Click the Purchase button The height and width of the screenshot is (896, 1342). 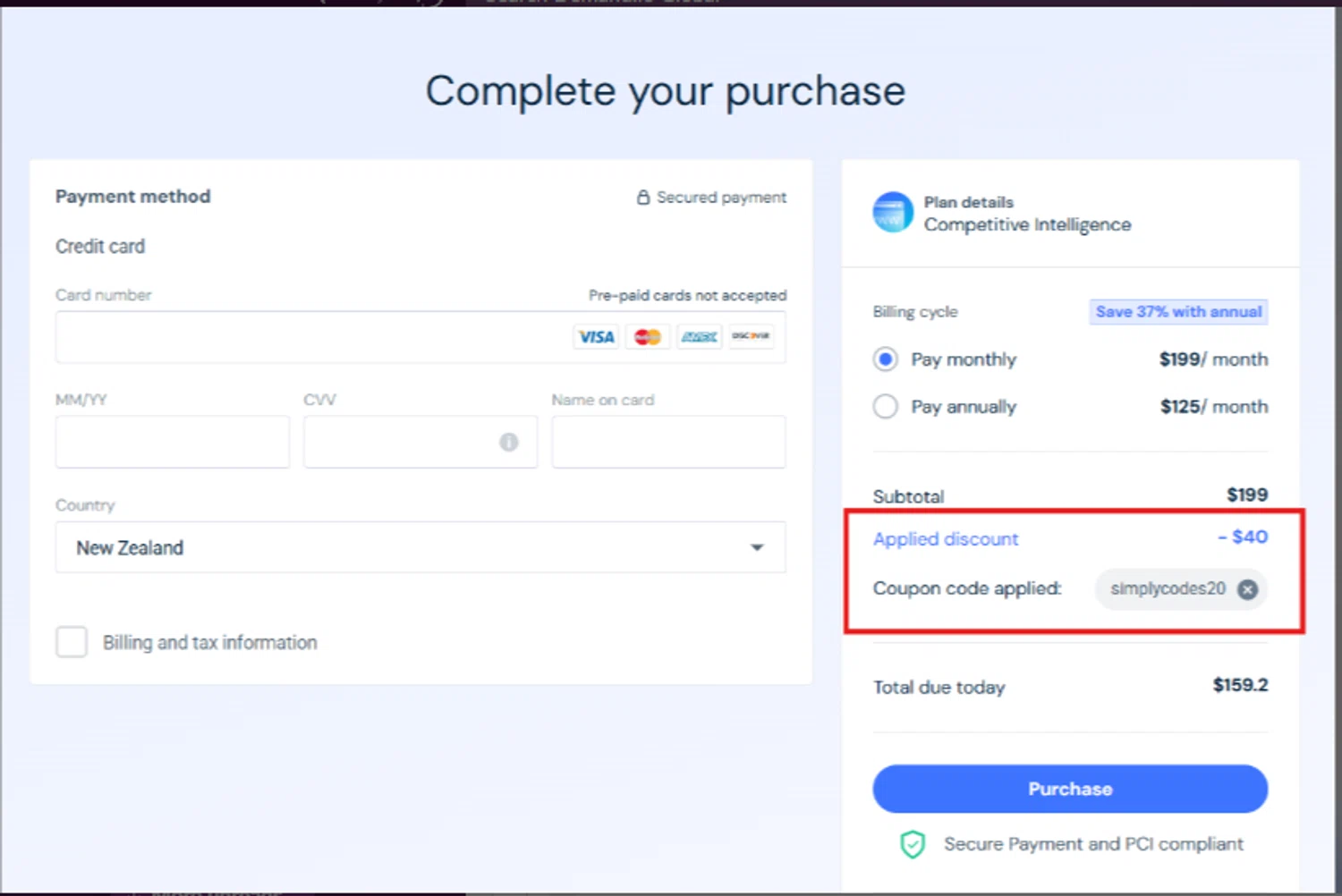(x=1070, y=789)
